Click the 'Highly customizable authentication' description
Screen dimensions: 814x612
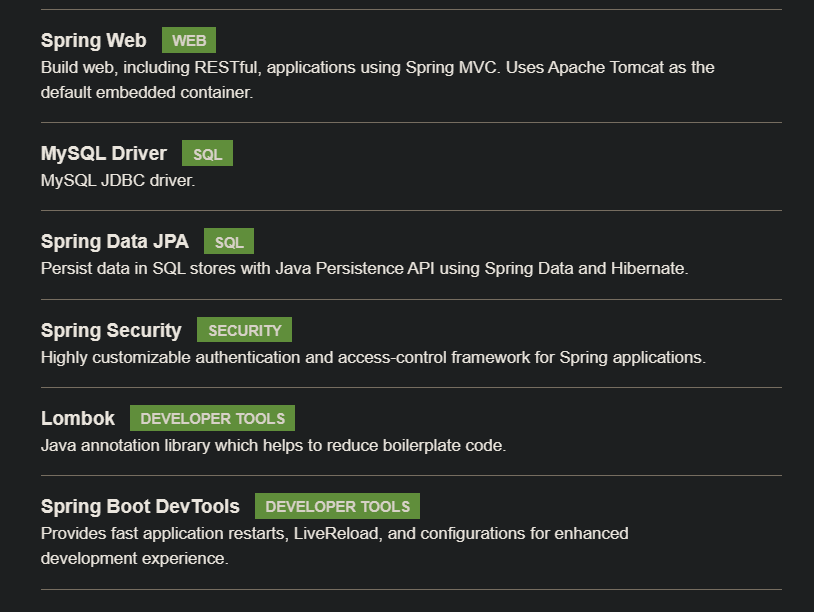pyautogui.click(x=373, y=357)
